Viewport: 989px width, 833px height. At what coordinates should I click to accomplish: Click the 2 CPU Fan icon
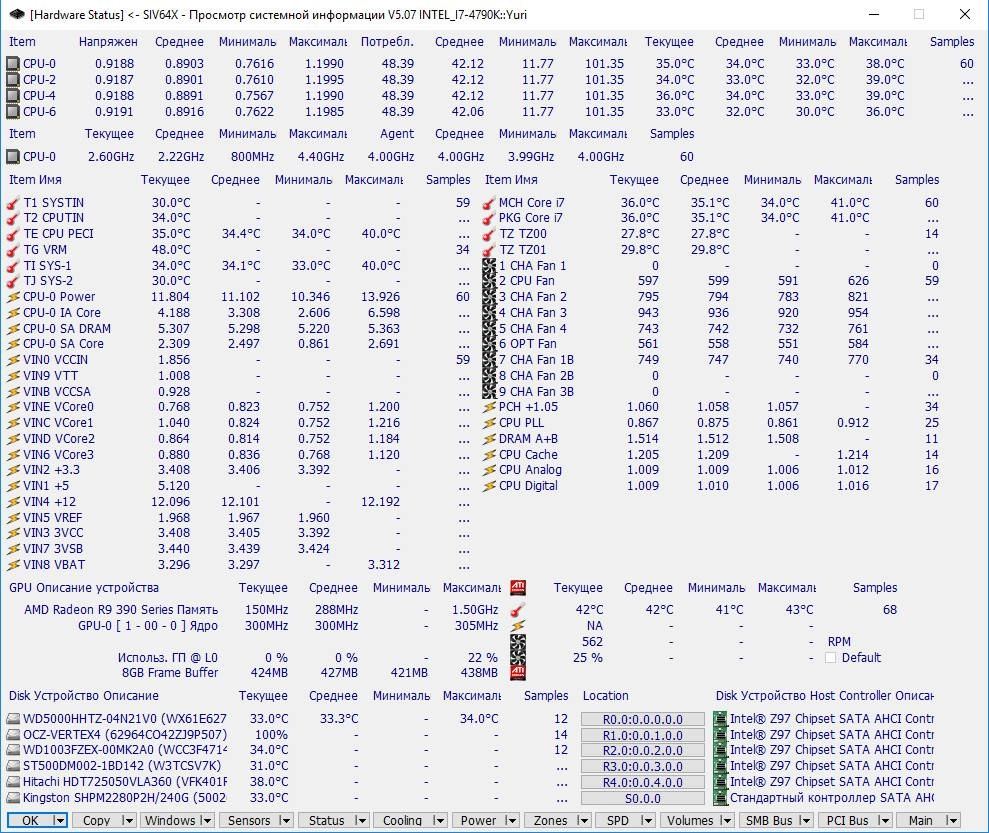pyautogui.click(x=489, y=281)
